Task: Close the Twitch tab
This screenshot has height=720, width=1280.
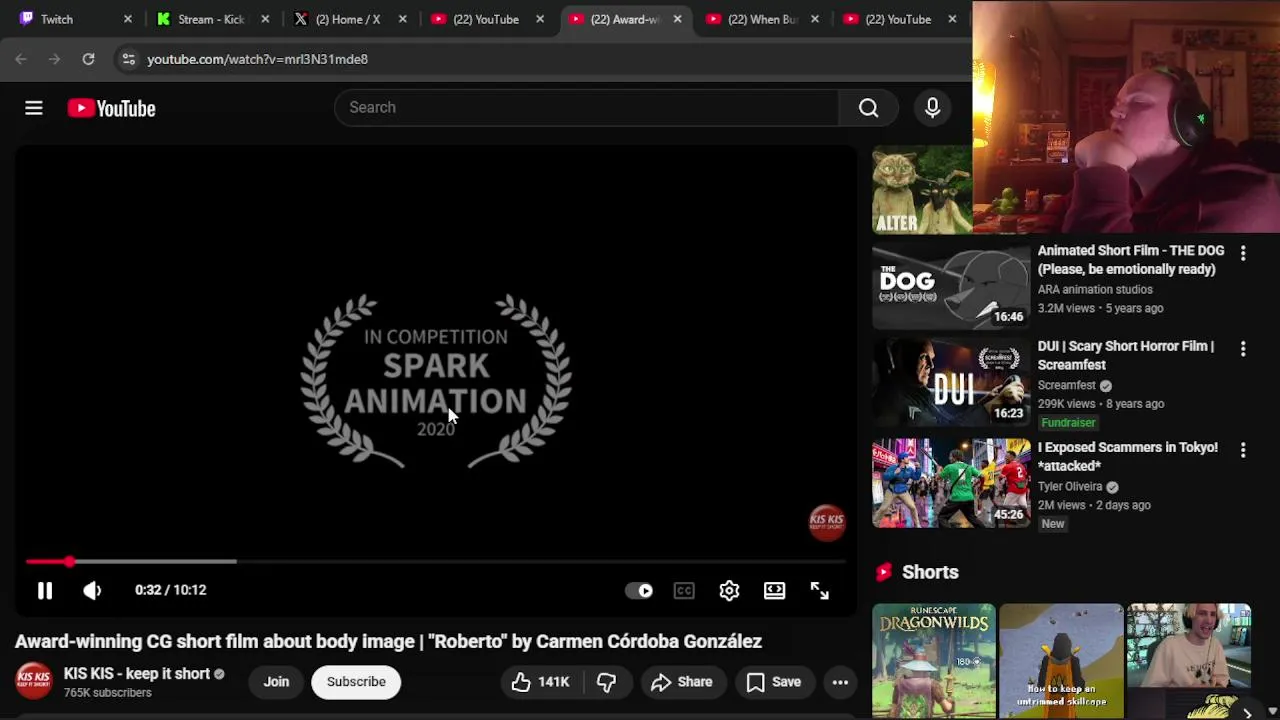Action: click(127, 19)
